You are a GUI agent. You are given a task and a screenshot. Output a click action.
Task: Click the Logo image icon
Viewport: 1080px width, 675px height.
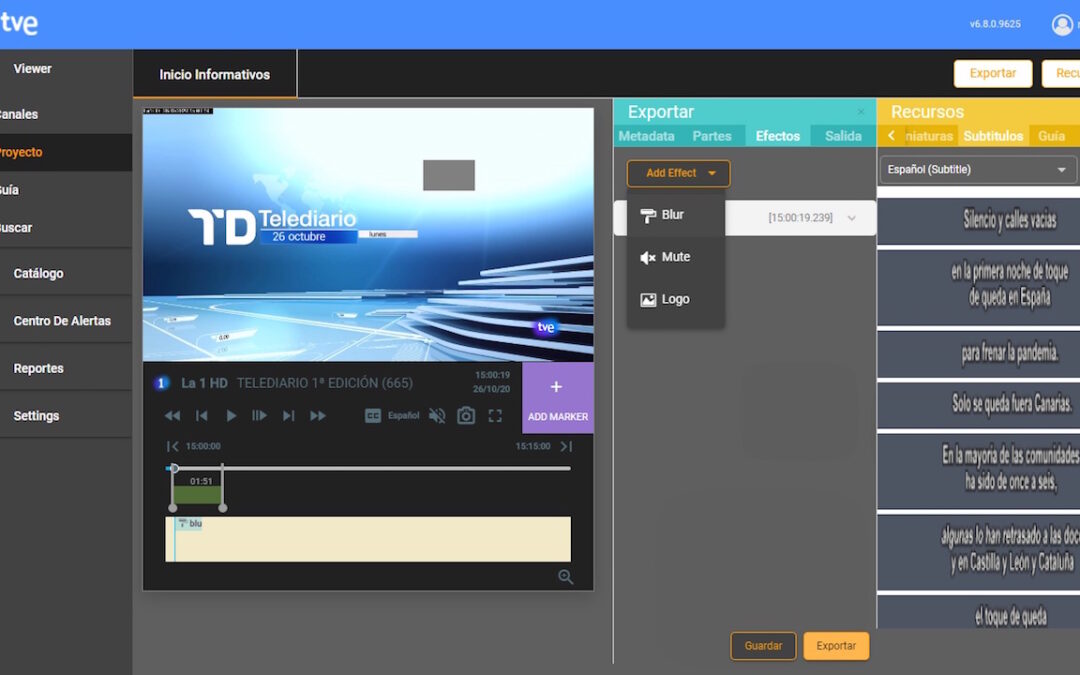[x=647, y=300]
